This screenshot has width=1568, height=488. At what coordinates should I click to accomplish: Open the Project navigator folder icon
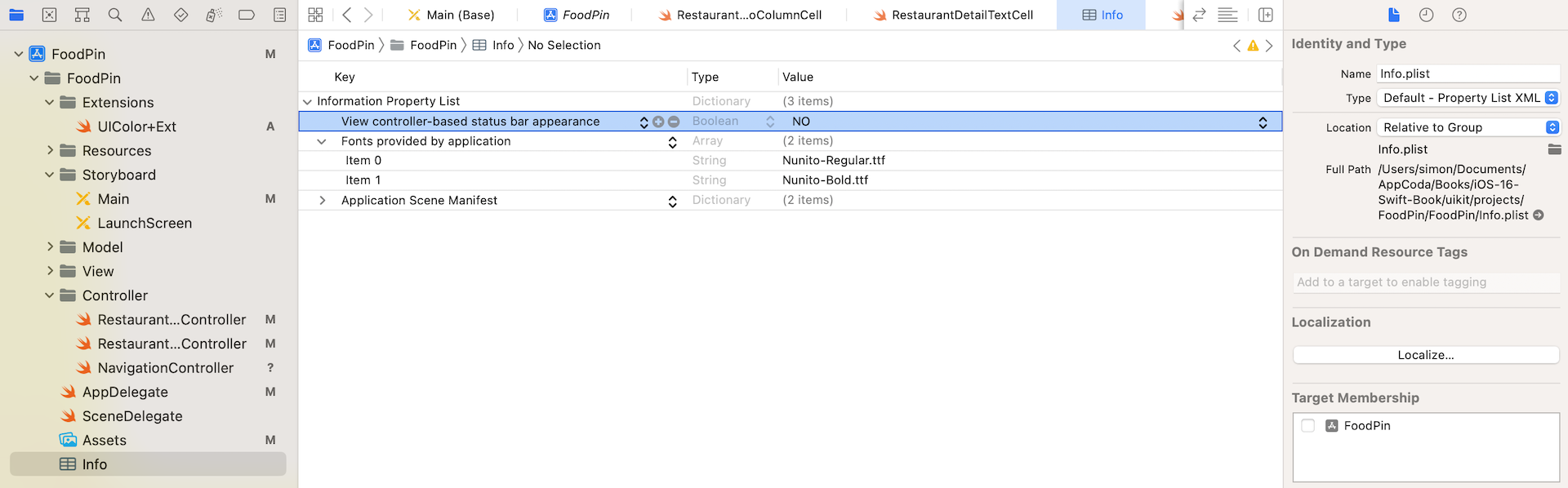tap(16, 15)
